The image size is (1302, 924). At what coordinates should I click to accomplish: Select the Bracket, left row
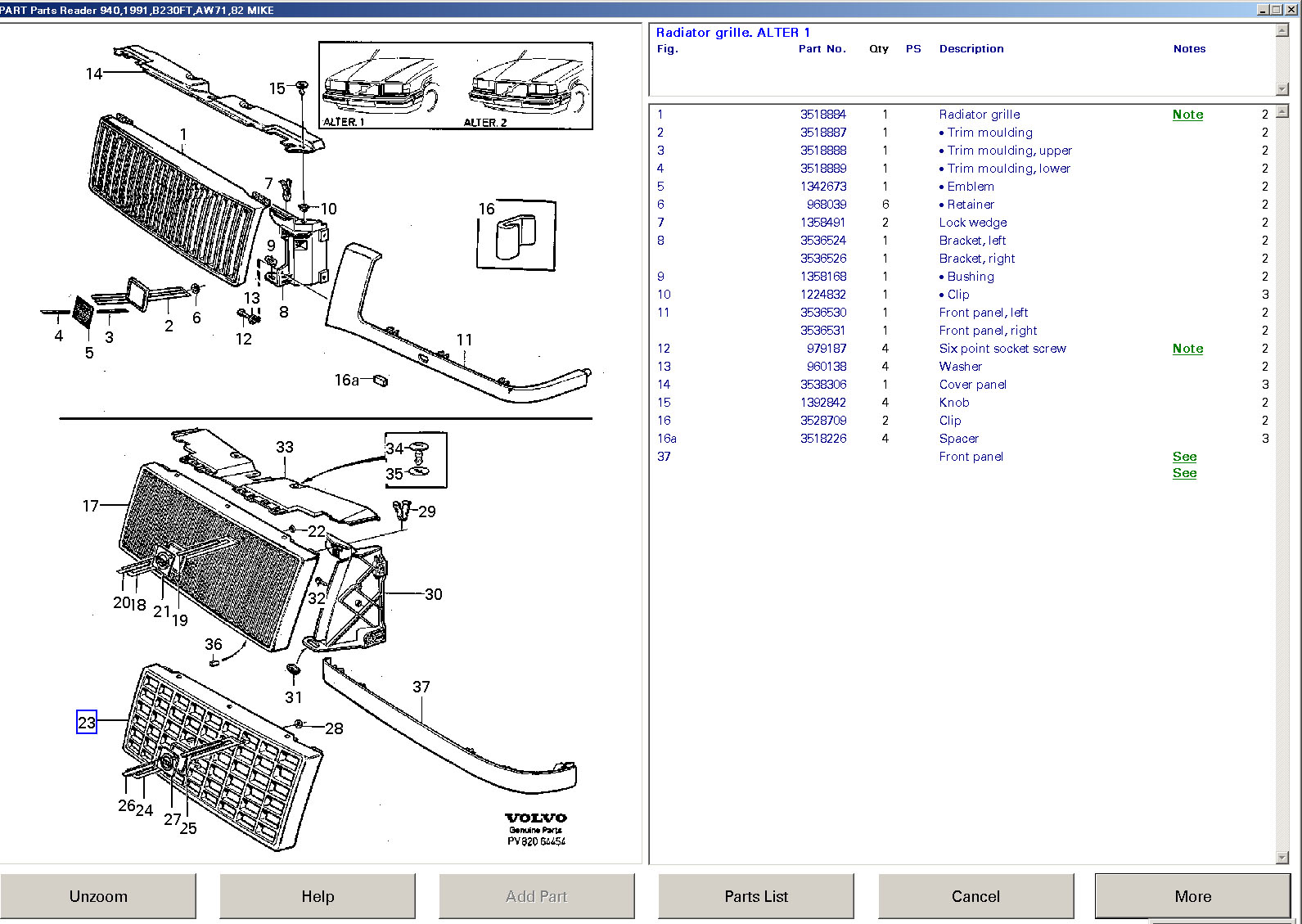[962, 241]
